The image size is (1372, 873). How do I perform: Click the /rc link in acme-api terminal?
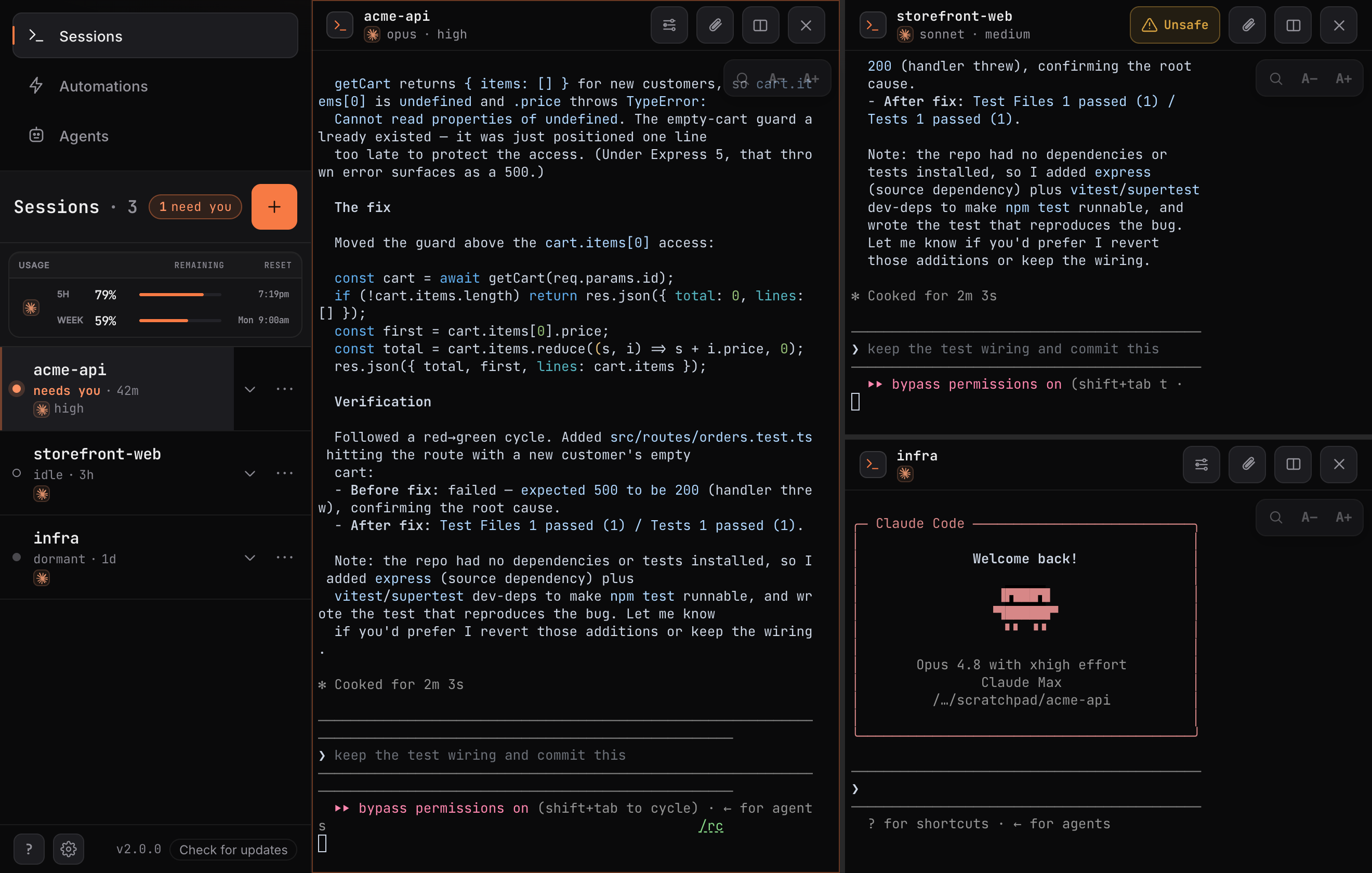pyautogui.click(x=711, y=826)
